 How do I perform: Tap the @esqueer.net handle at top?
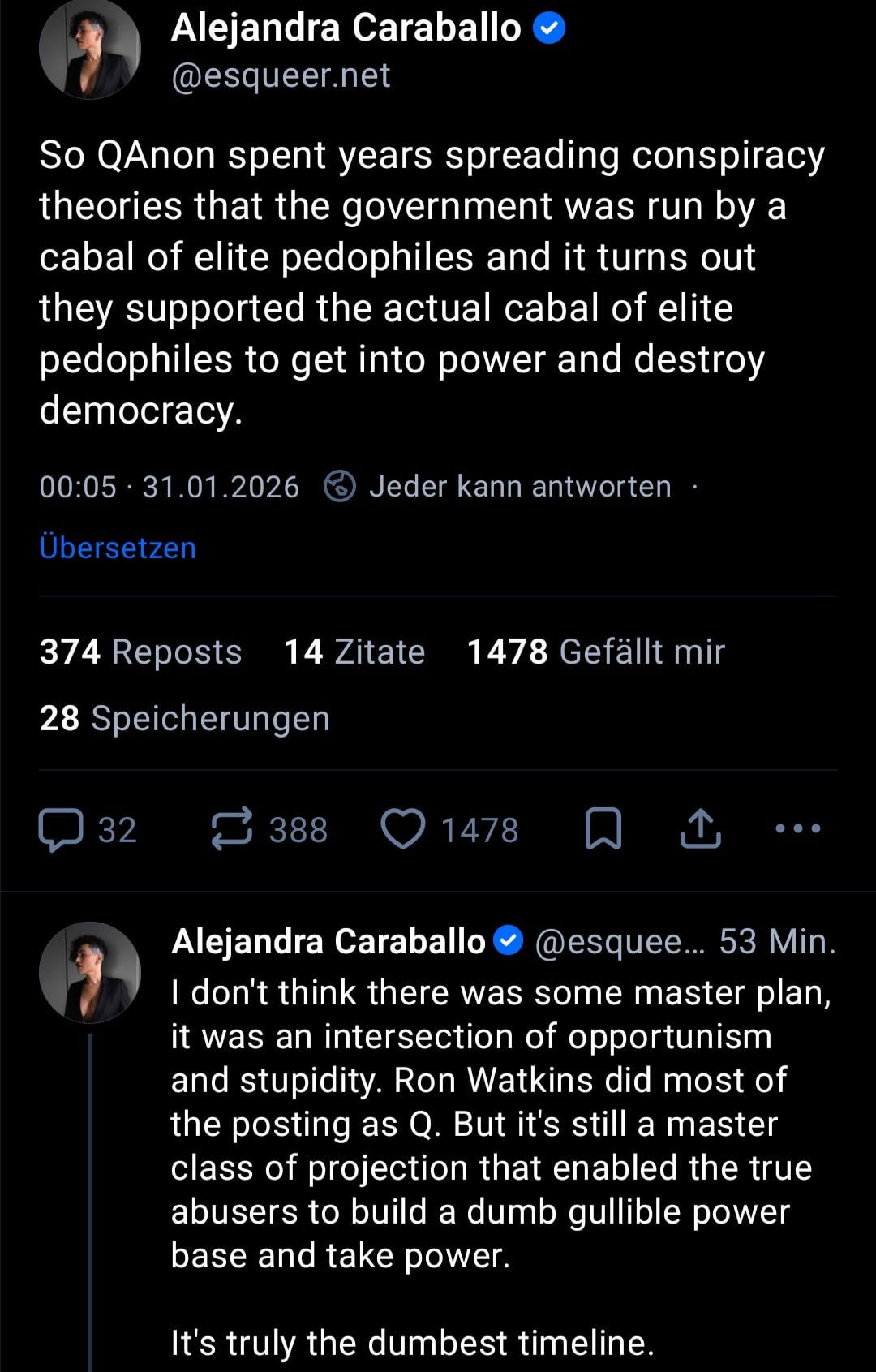click(281, 75)
